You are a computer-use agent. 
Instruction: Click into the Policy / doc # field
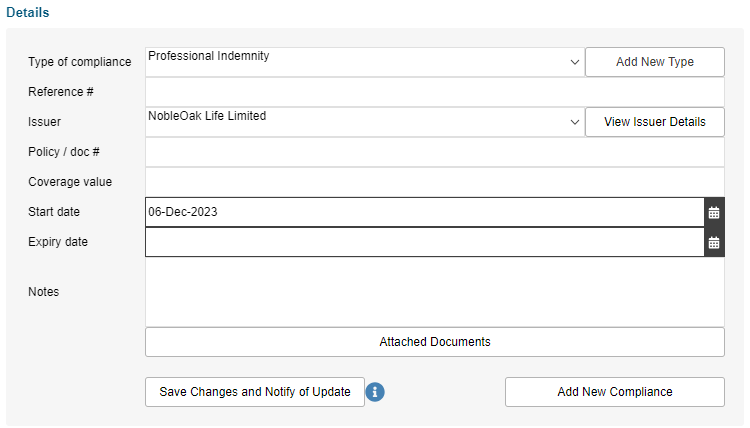(x=435, y=152)
